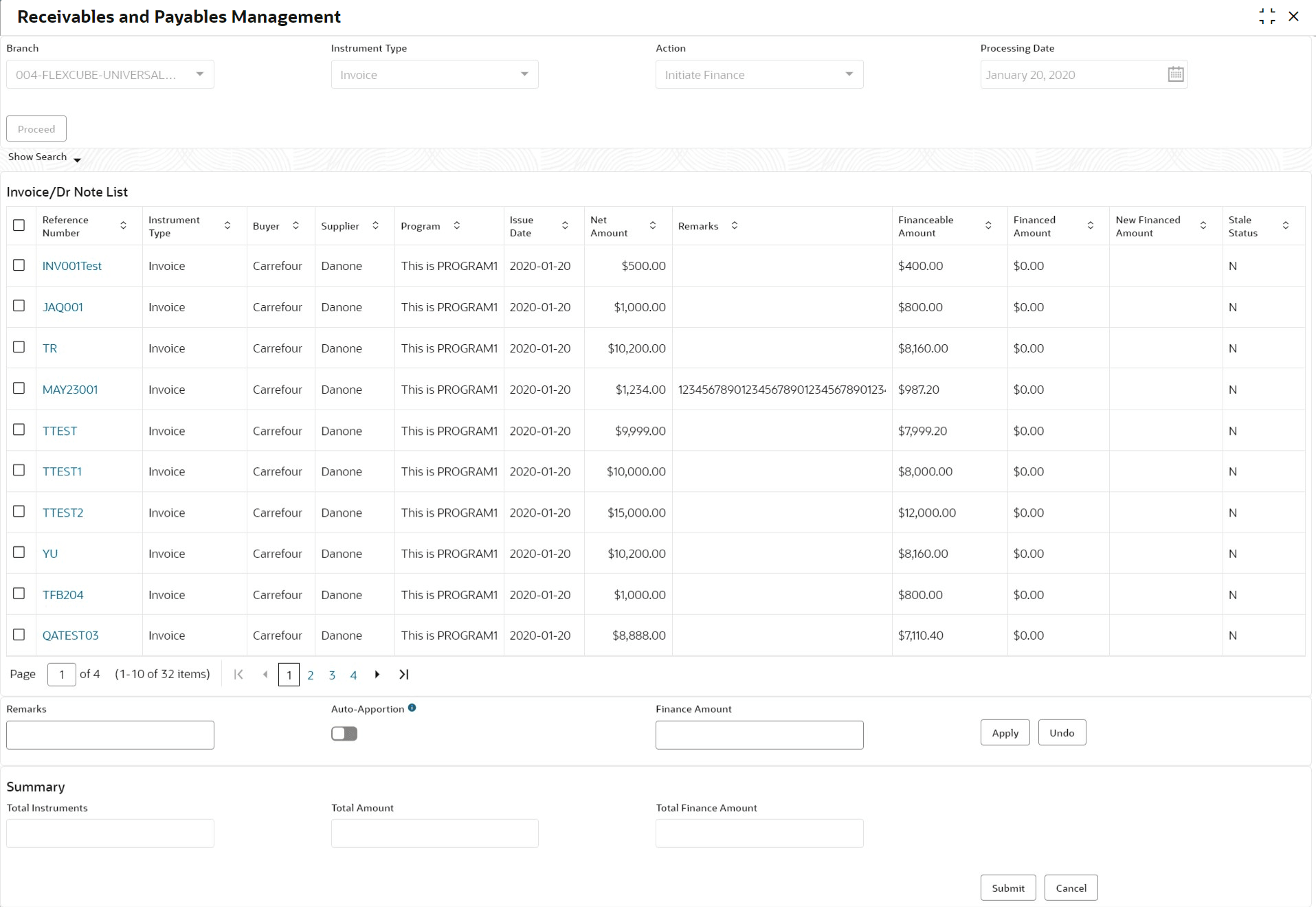Sort by Reference Number column
Viewport: 1316px width, 909px height.
click(x=123, y=226)
